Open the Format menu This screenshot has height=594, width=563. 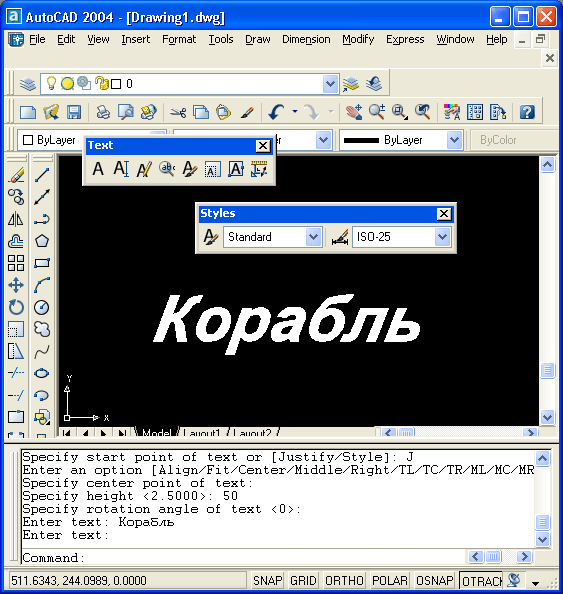[179, 39]
